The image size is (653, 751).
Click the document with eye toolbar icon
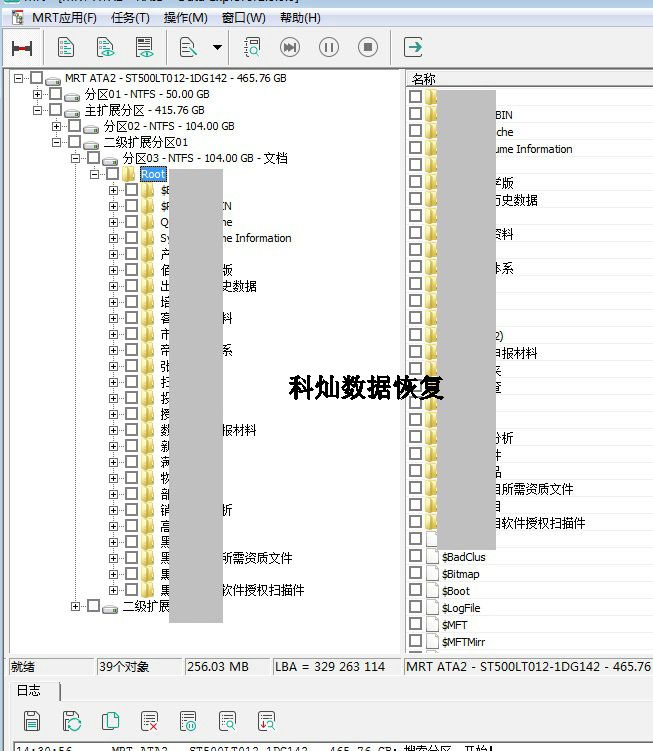(x=105, y=47)
